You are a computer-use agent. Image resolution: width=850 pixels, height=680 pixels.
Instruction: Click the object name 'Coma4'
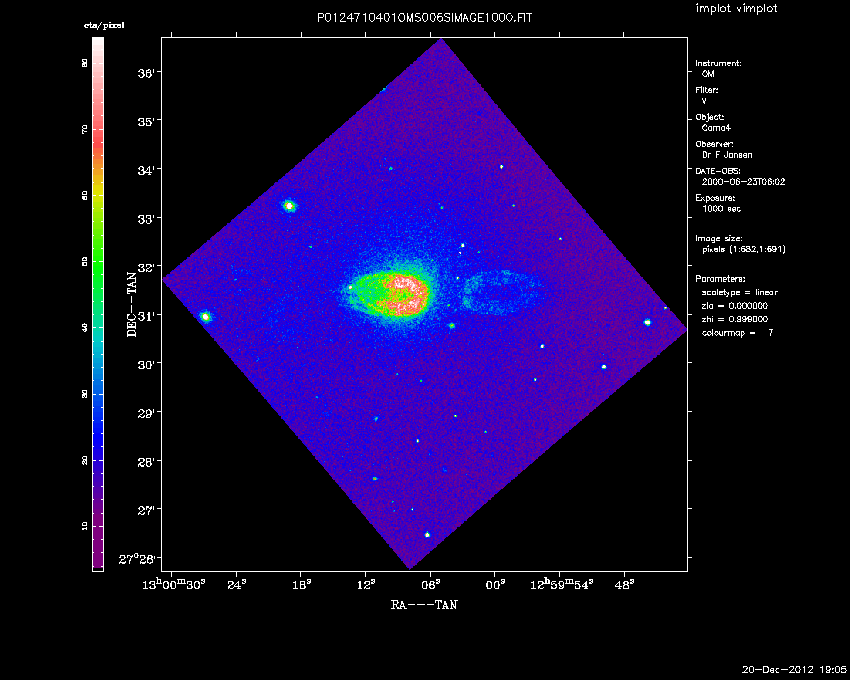(x=716, y=128)
